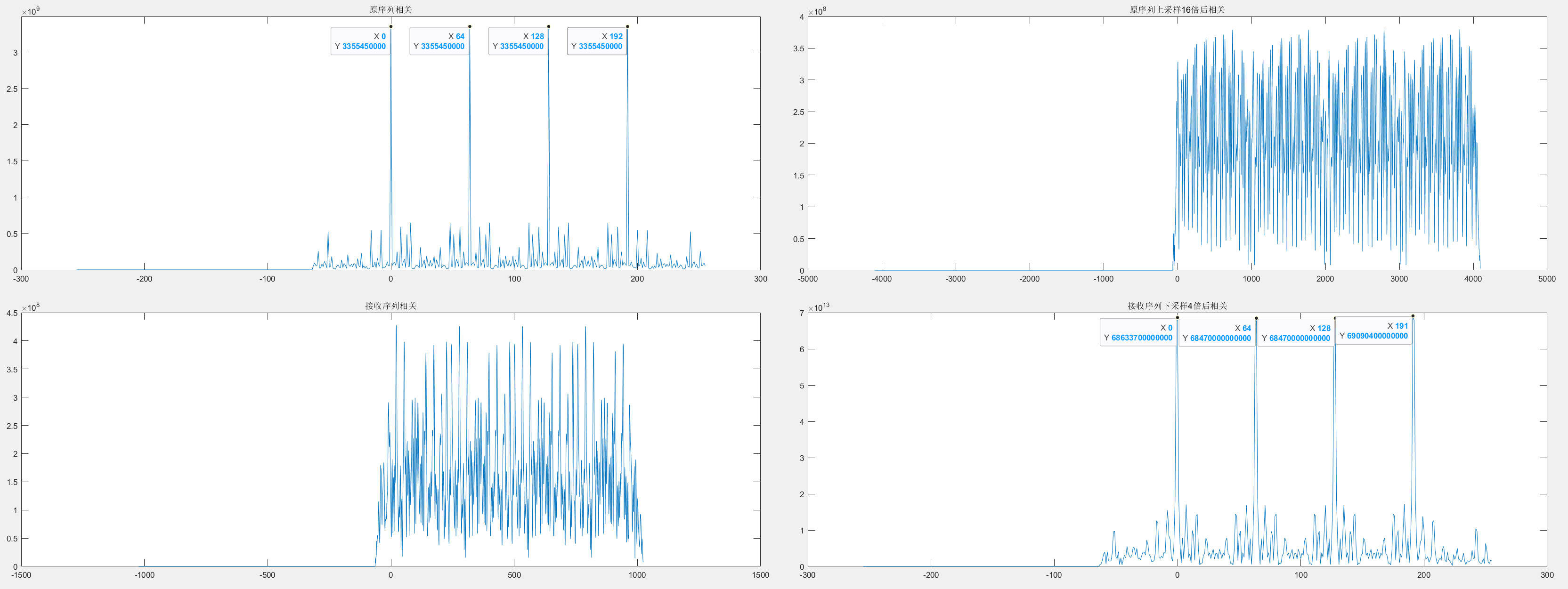Click the X 128 data tip in 原序列相关 plot
The height and width of the screenshot is (589, 1568).
(518, 41)
